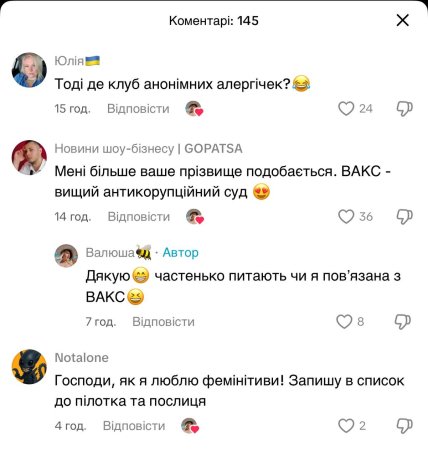Open the 'Новини шоу-бізнесу | GOPATSA' username
Viewport: 428px width, 456px height.
[148, 149]
